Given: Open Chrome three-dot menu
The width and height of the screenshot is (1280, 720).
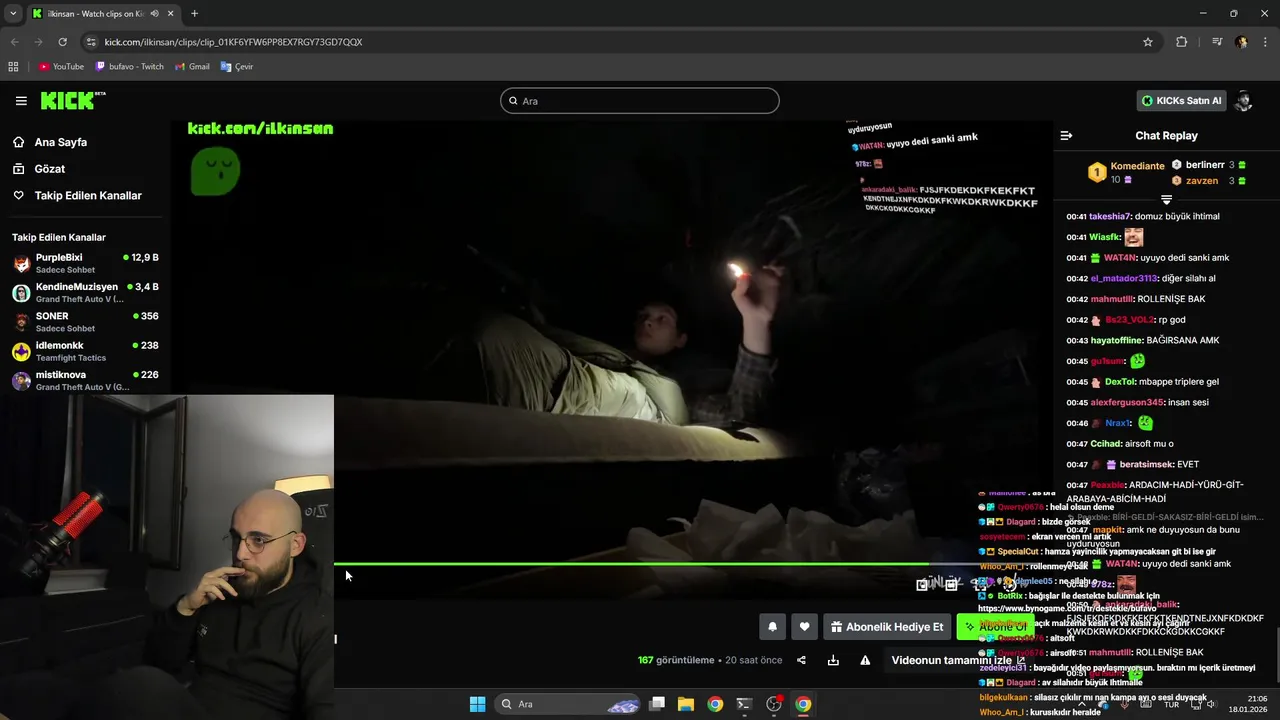Looking at the screenshot, I should (1265, 42).
